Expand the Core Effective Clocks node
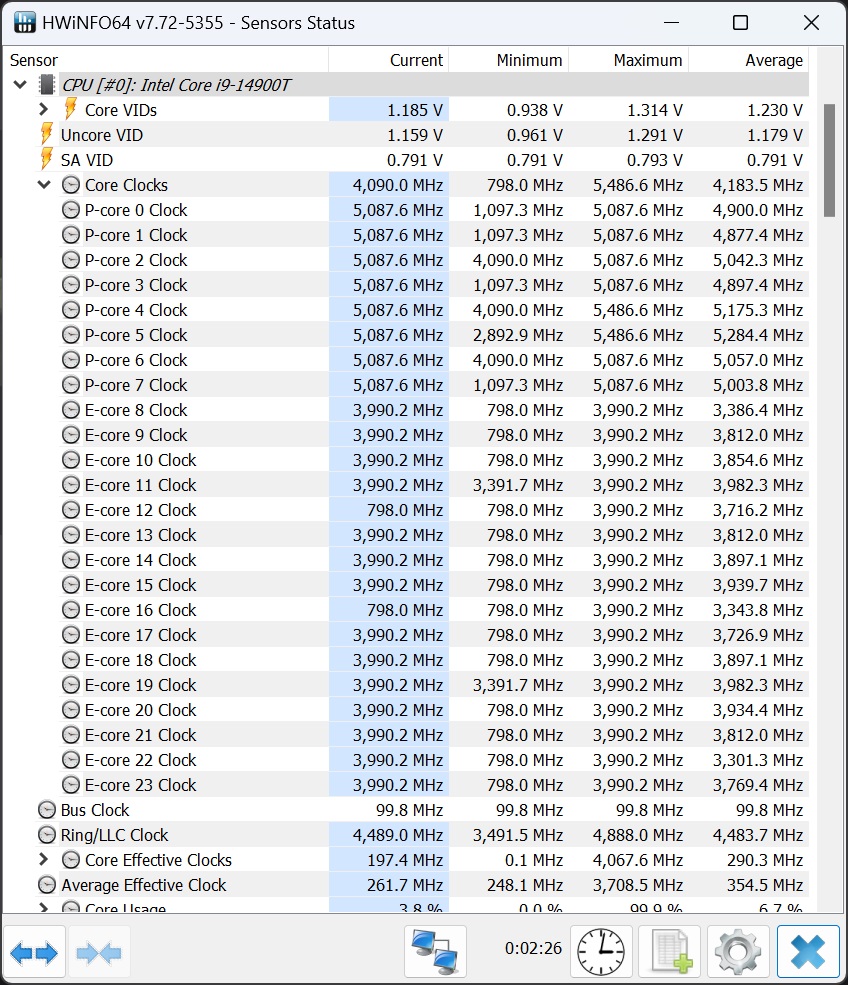 point(43,859)
